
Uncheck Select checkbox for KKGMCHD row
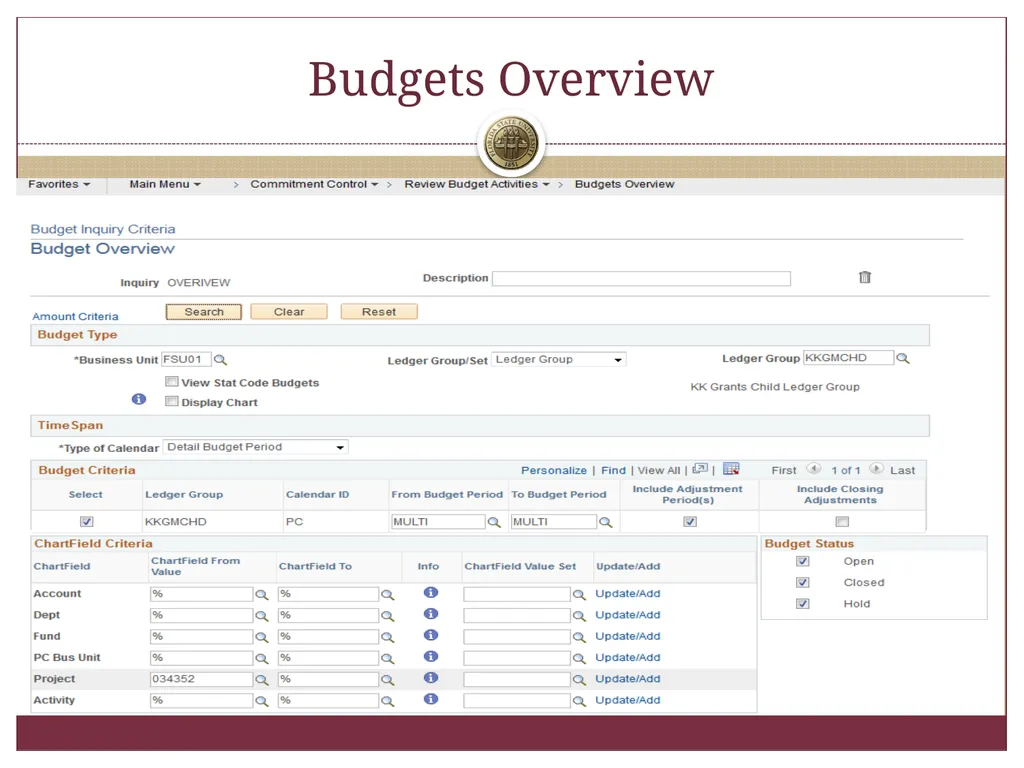86,522
